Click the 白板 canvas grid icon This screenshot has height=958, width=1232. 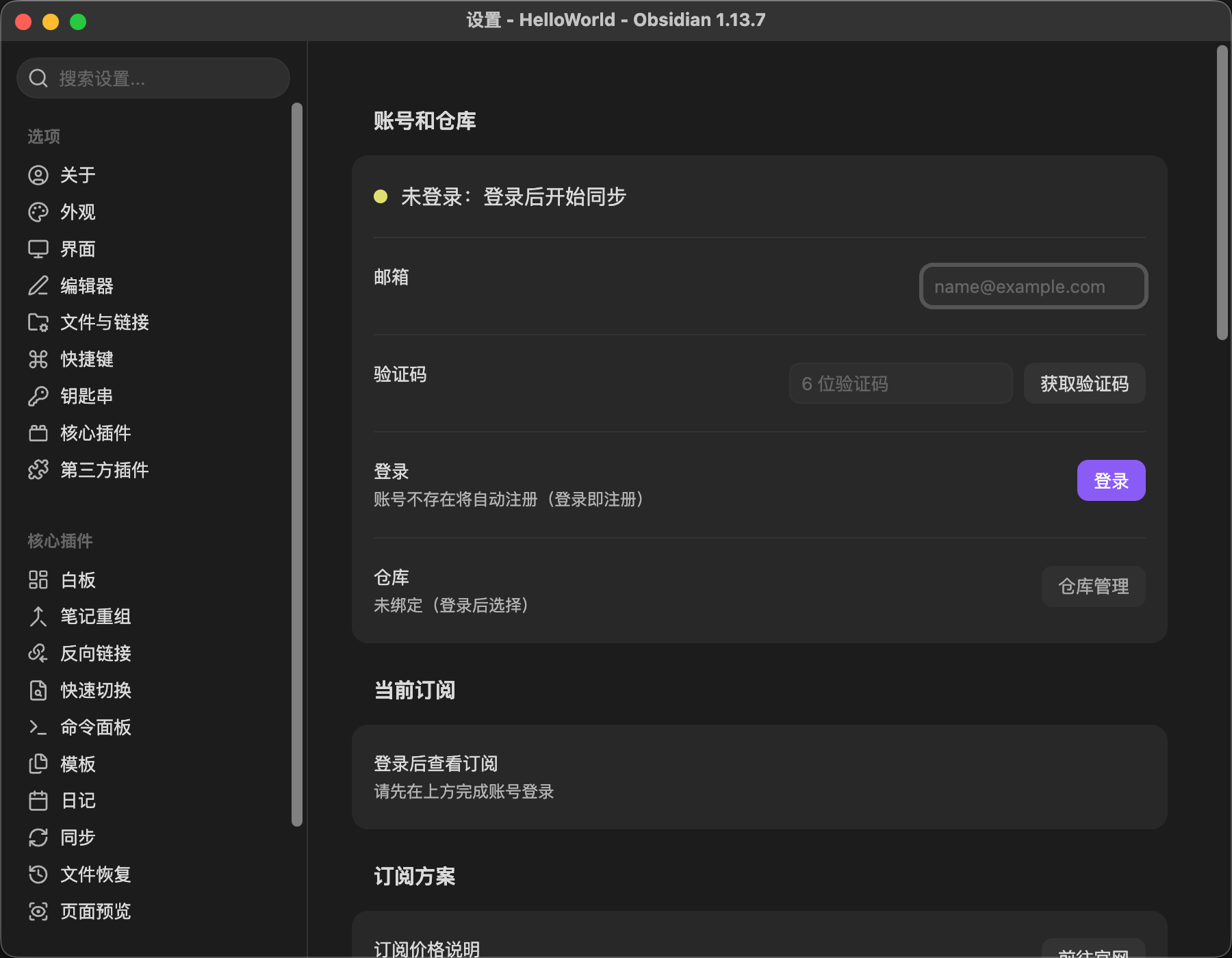38,580
